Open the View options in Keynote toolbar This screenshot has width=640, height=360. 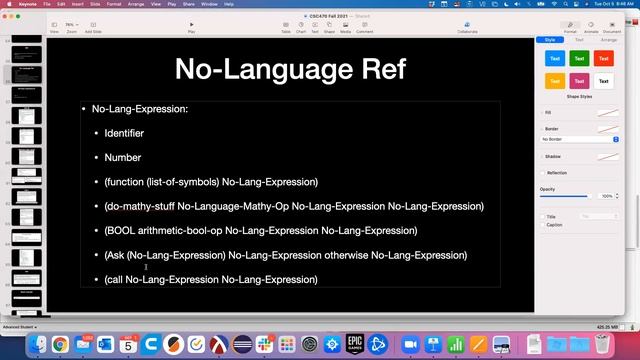(54, 27)
